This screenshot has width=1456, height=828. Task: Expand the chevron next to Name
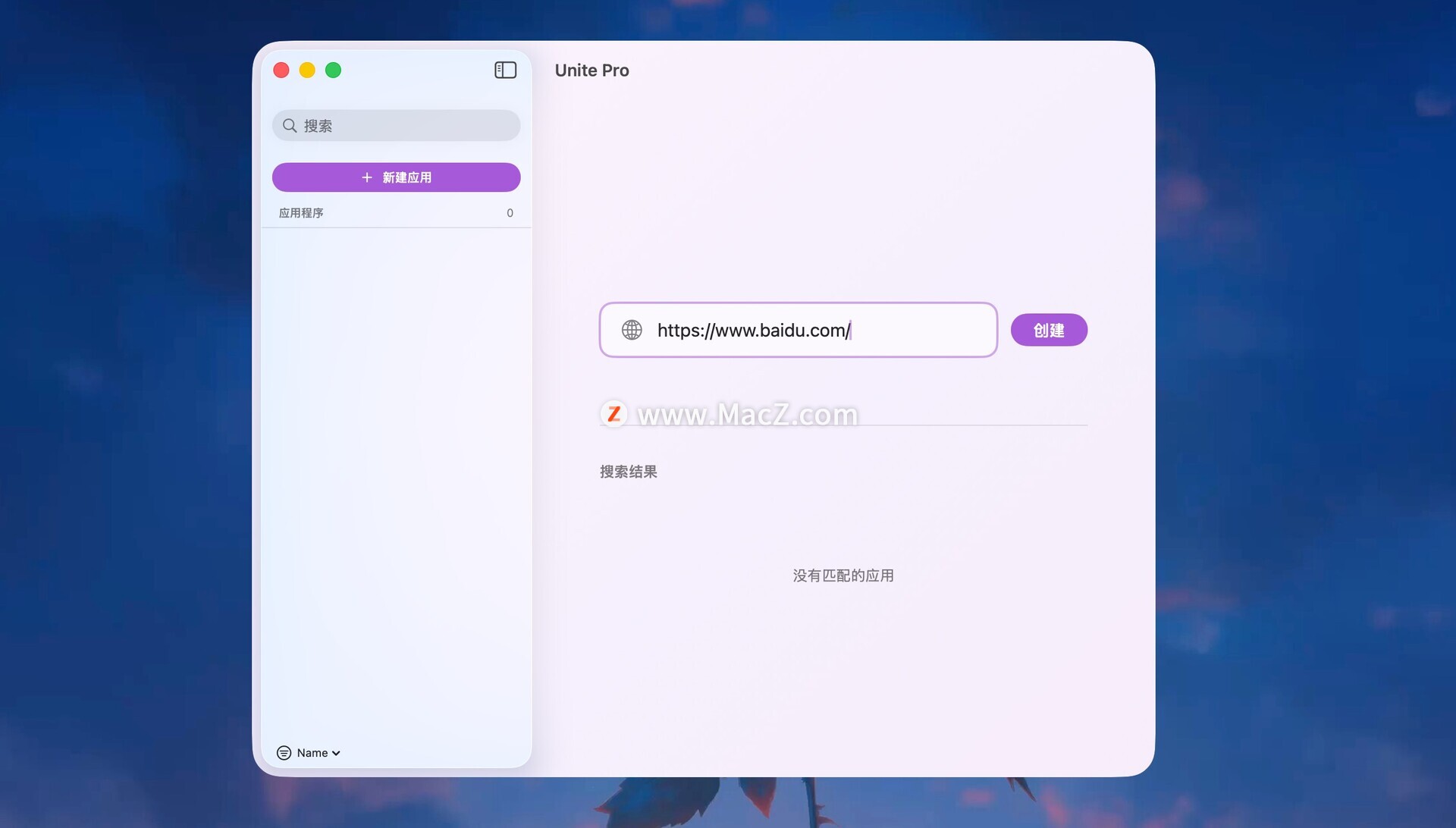[336, 753]
